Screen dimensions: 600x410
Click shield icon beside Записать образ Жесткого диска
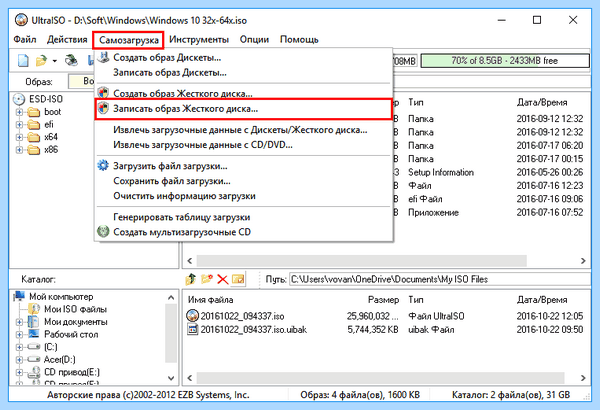103,108
